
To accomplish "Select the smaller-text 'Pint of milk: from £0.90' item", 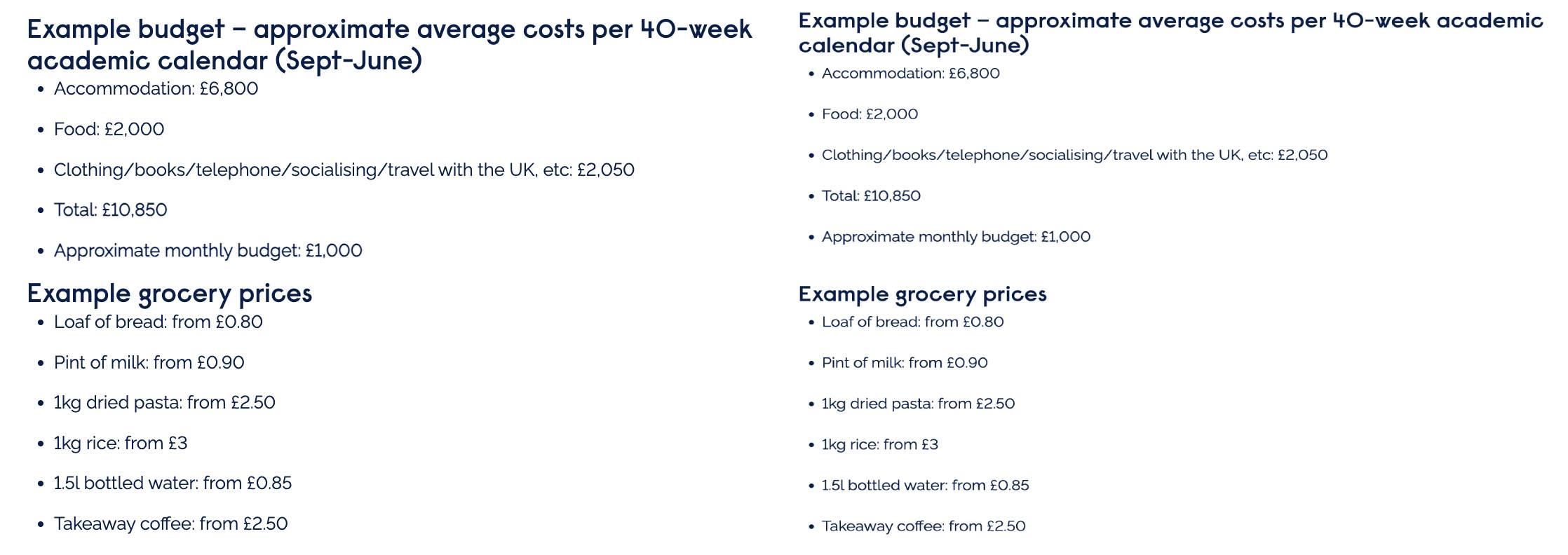I will tap(905, 363).
